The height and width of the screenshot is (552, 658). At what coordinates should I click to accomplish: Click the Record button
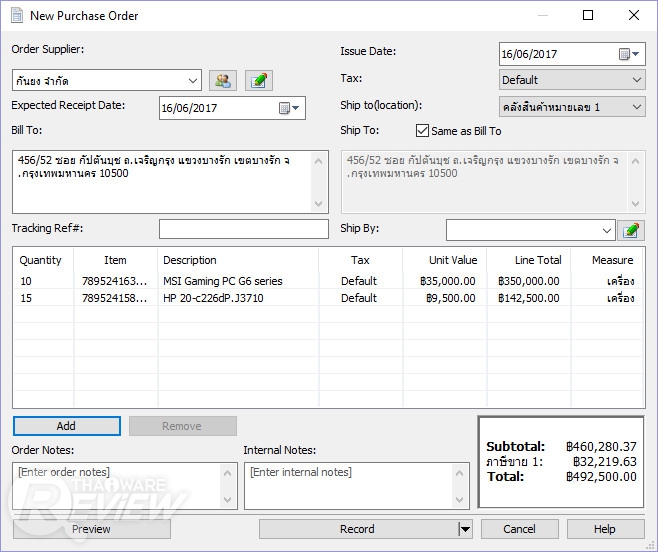[x=358, y=529]
